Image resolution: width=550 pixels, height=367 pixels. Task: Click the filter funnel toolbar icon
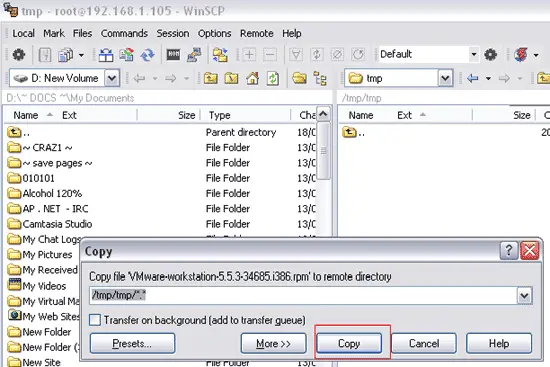click(x=296, y=55)
